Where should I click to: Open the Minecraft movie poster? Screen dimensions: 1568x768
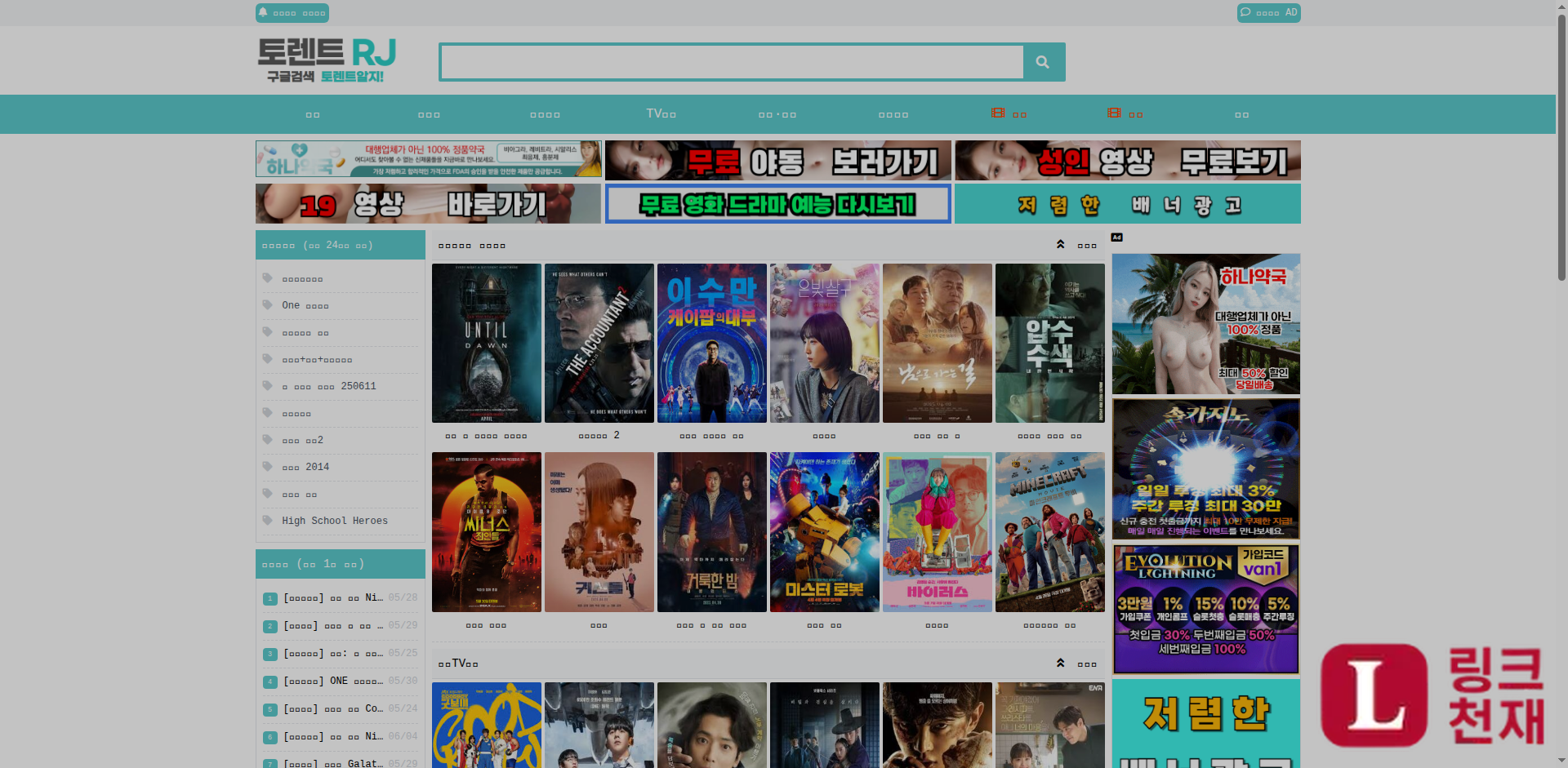coord(1050,532)
